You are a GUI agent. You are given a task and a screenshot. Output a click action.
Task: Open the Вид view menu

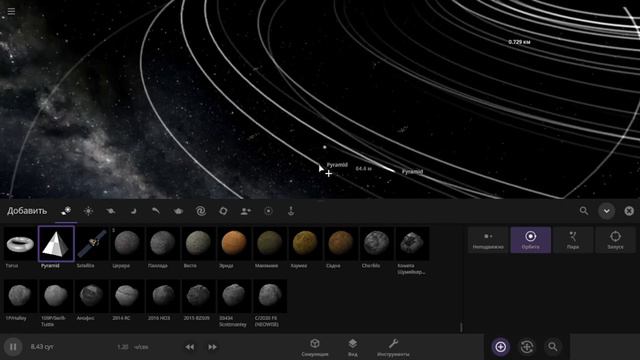coord(353,347)
